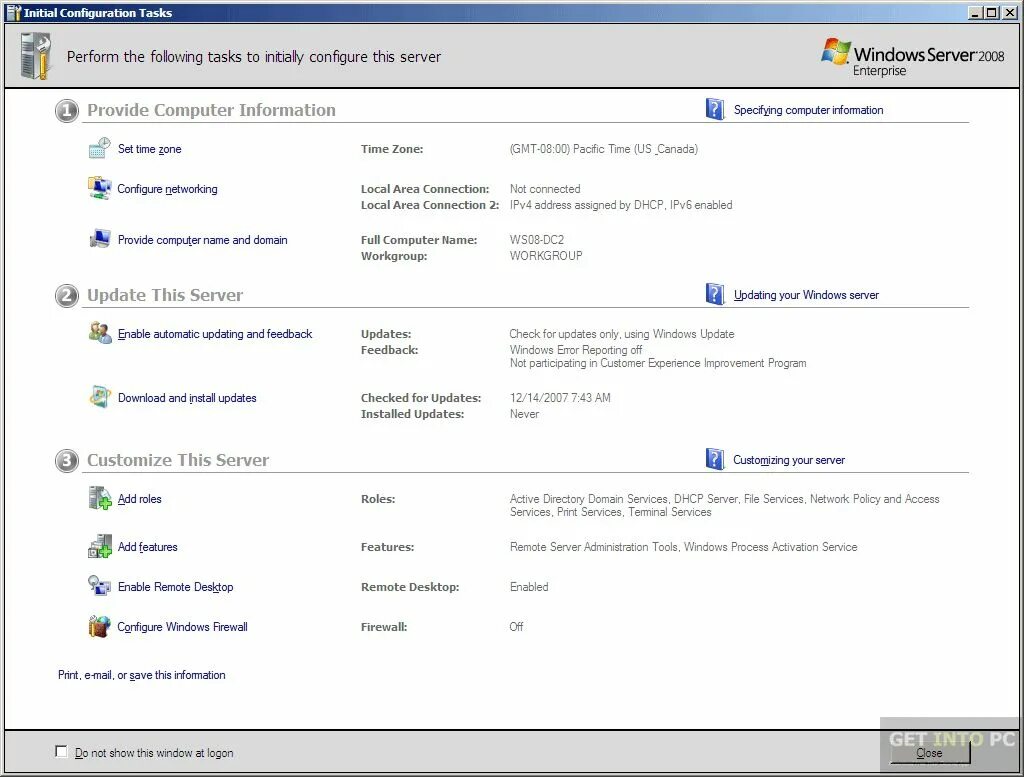Screen dimensions: 1024x777
Task: Click the Roles list starting Active Directory
Action: (724, 505)
